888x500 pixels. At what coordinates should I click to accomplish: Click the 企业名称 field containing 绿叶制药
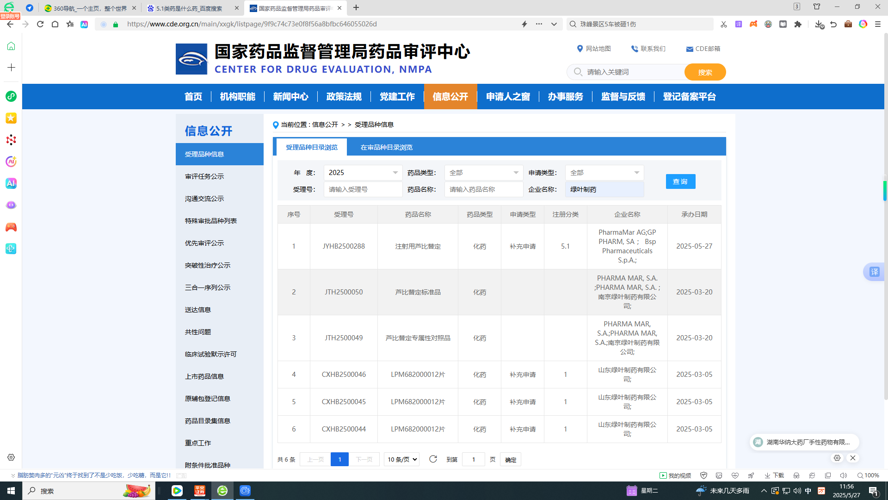(x=604, y=190)
